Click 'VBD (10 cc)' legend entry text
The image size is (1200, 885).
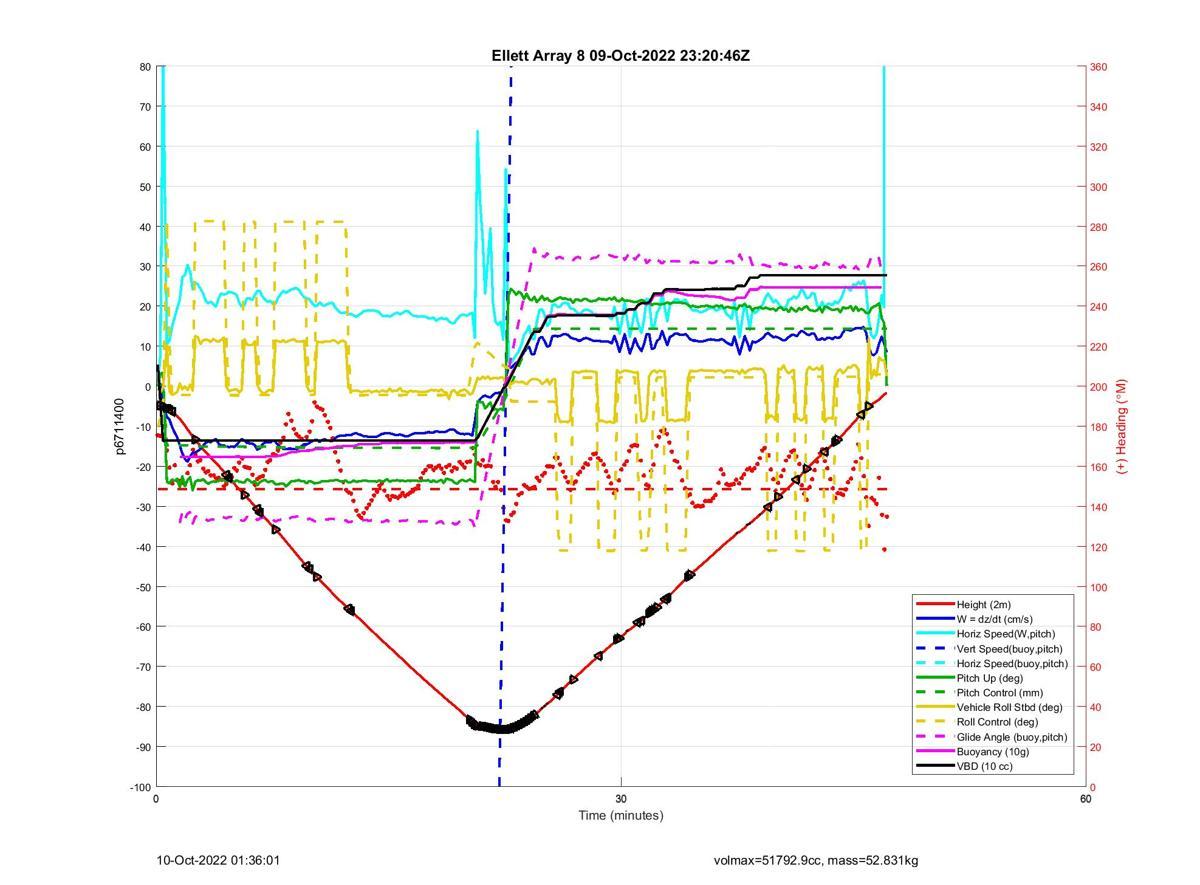984,766
